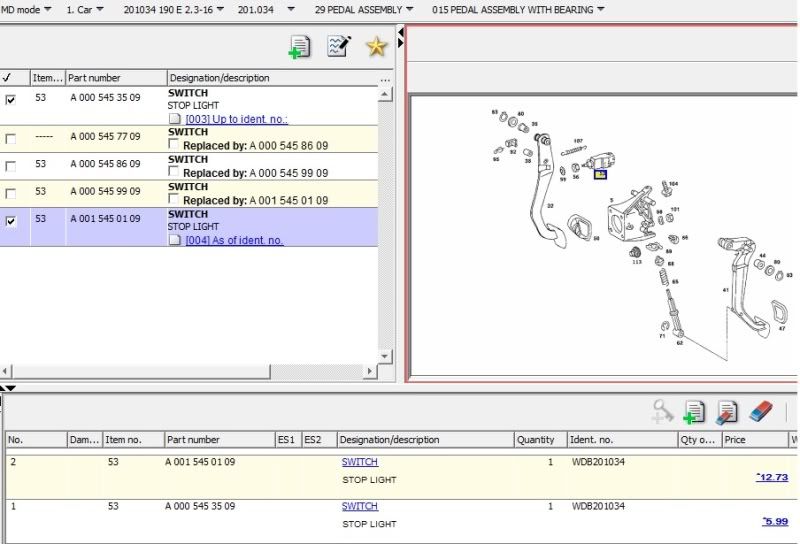Click the checkmark column header

click(15, 78)
